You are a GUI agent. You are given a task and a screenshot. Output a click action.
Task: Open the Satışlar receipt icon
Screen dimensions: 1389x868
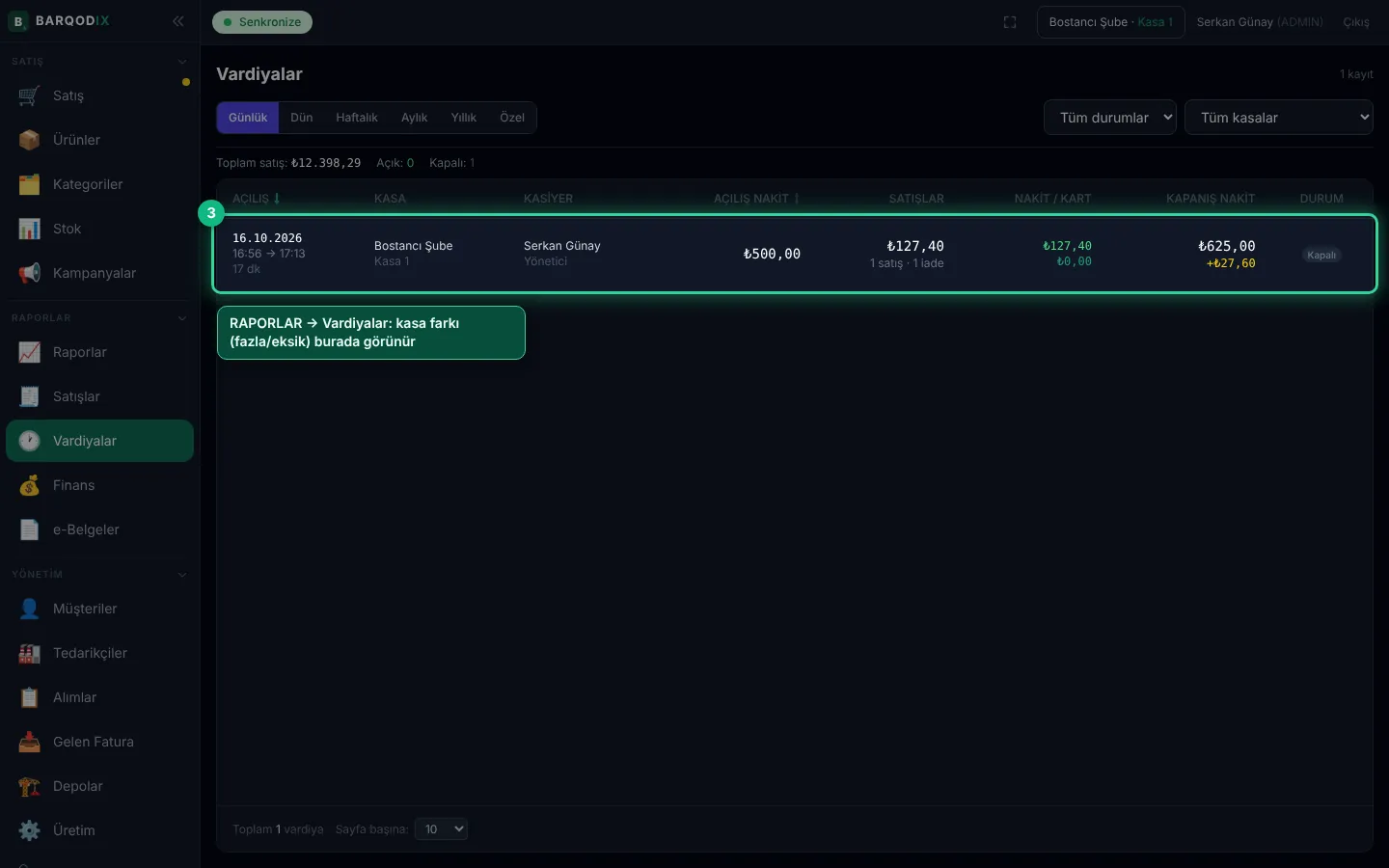pyautogui.click(x=30, y=396)
